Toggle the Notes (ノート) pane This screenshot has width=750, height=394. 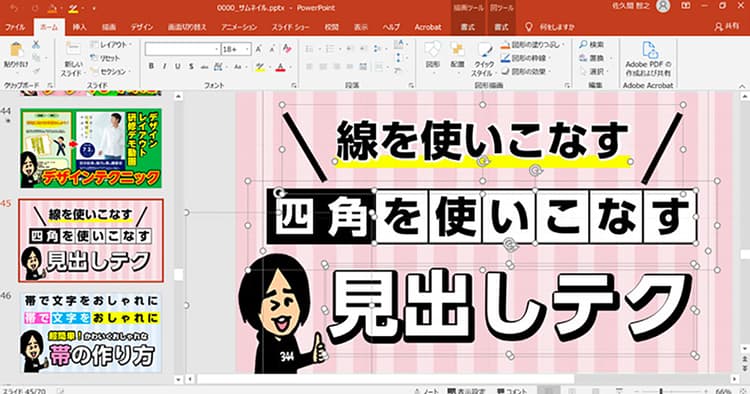[427, 391]
